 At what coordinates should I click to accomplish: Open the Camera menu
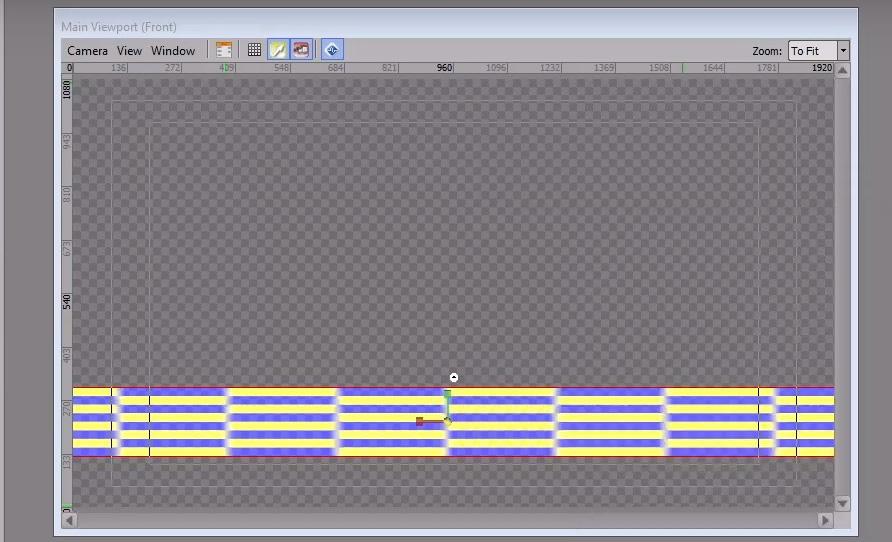pyautogui.click(x=87, y=51)
